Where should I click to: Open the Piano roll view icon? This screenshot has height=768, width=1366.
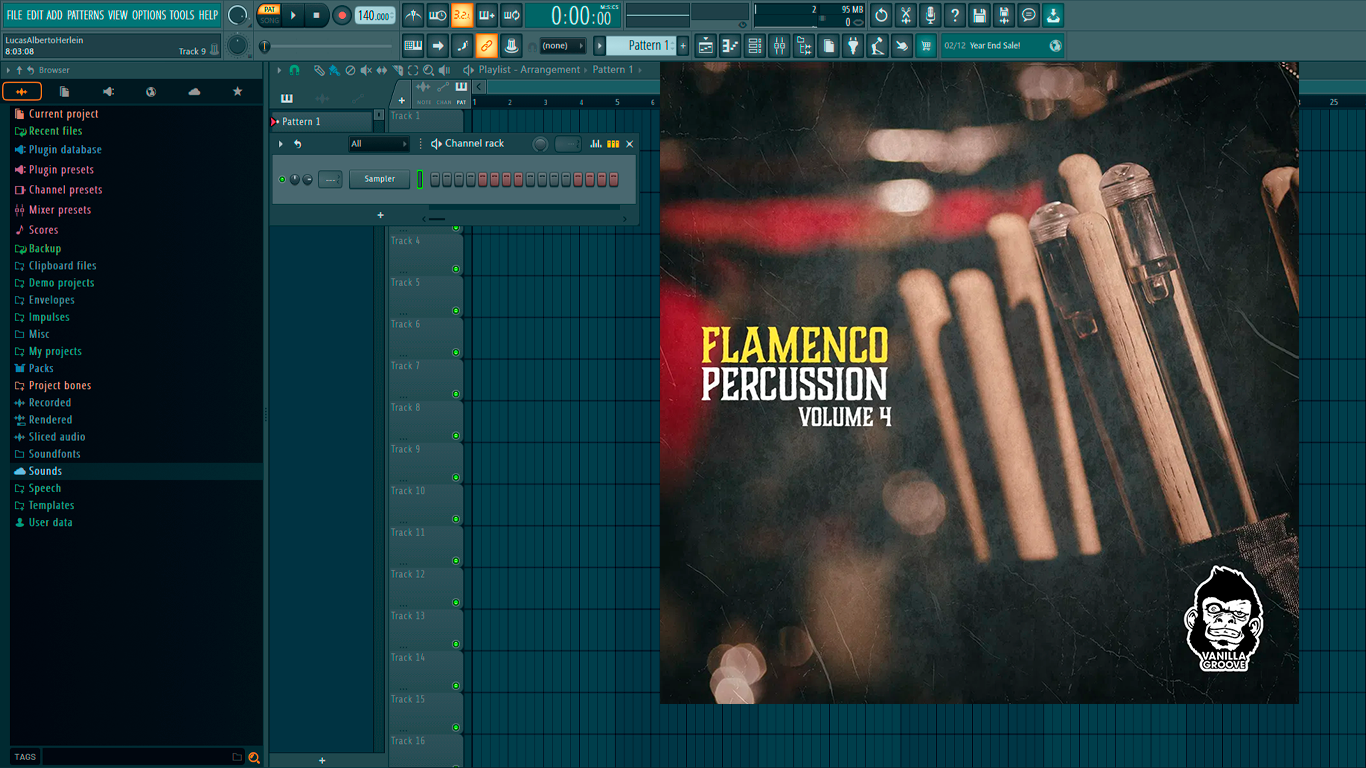tap(730, 45)
